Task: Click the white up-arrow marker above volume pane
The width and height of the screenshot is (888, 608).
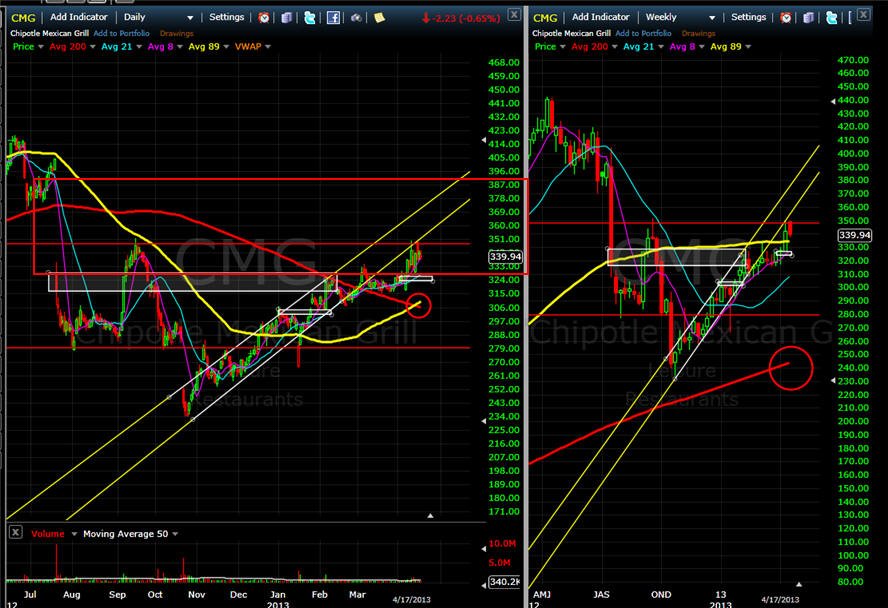Action: 430,516
